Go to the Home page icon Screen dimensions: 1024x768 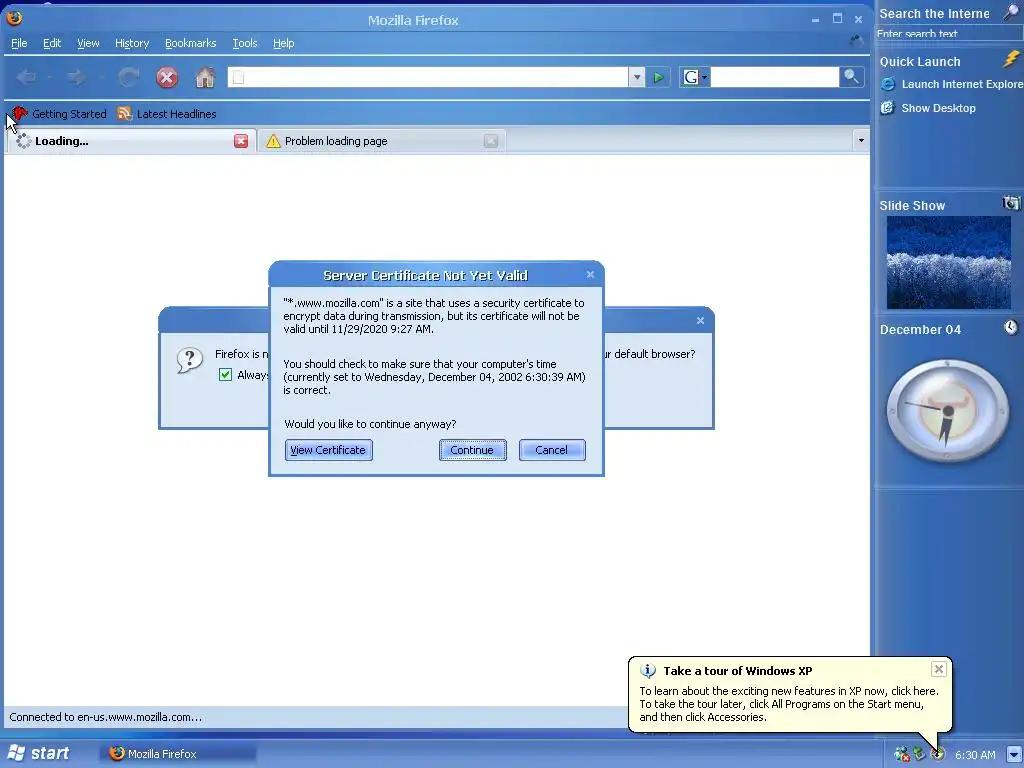(205, 78)
